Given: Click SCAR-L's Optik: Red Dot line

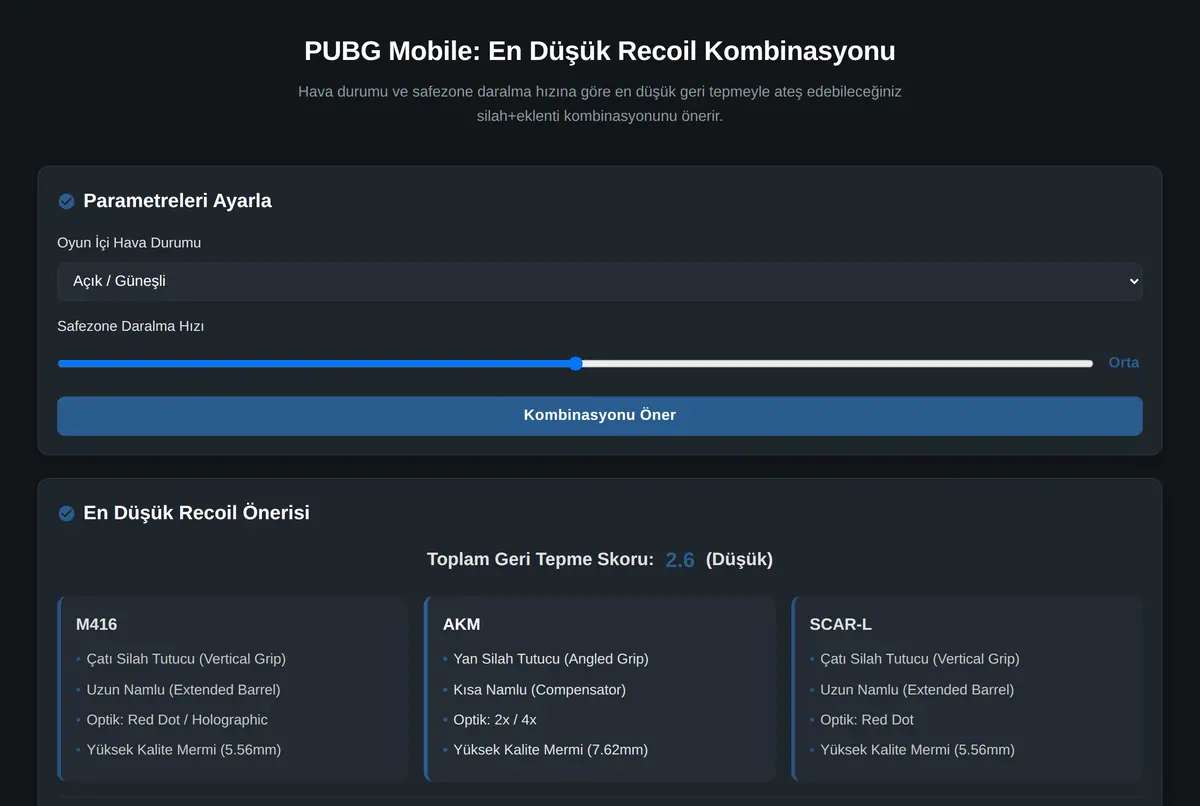Looking at the screenshot, I should [867, 719].
